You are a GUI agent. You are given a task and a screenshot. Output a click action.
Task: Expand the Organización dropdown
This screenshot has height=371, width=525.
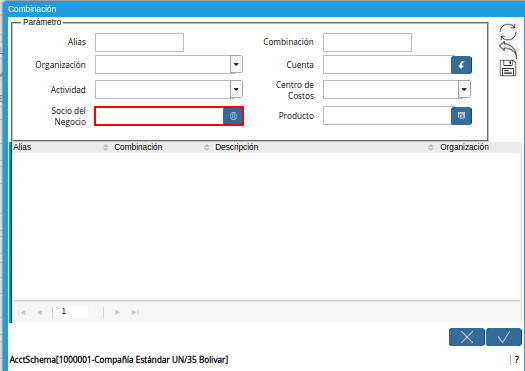pyautogui.click(x=236, y=64)
